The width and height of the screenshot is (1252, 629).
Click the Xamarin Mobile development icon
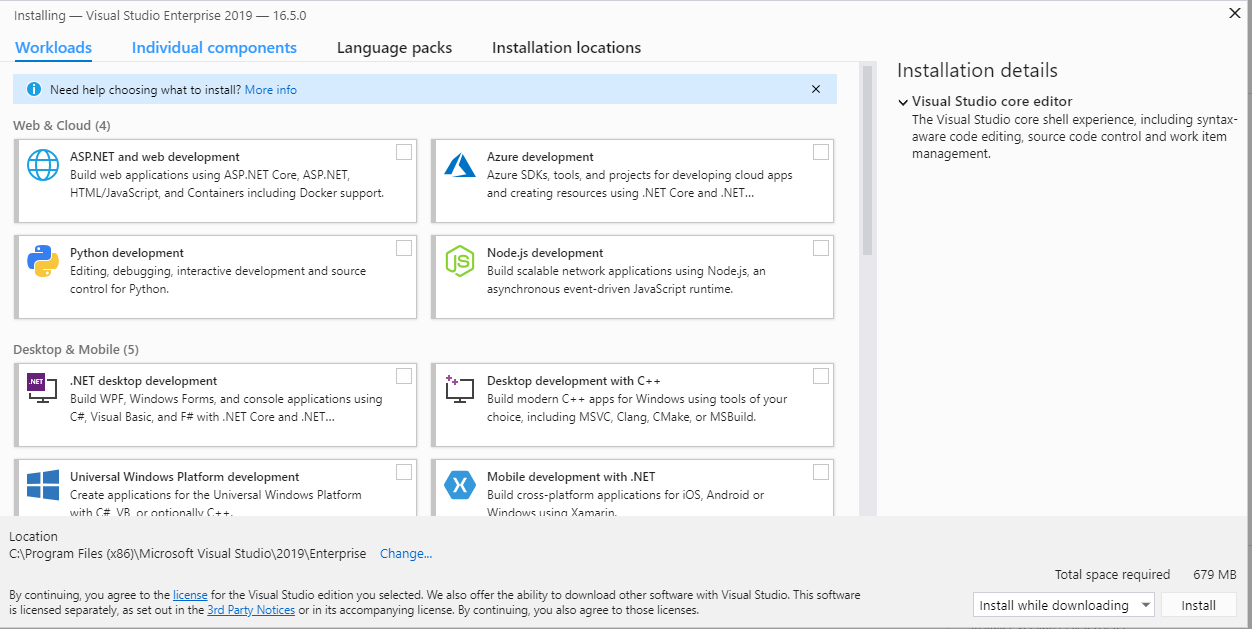[x=460, y=485]
